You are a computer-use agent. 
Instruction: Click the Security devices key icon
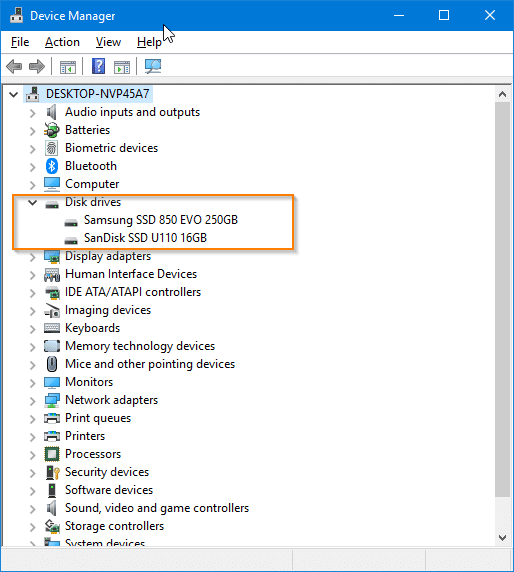point(53,472)
